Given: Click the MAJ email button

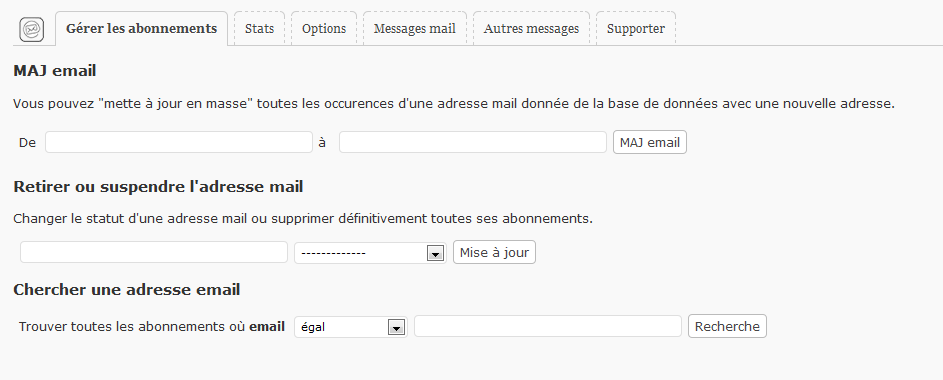Looking at the screenshot, I should click(x=650, y=142).
